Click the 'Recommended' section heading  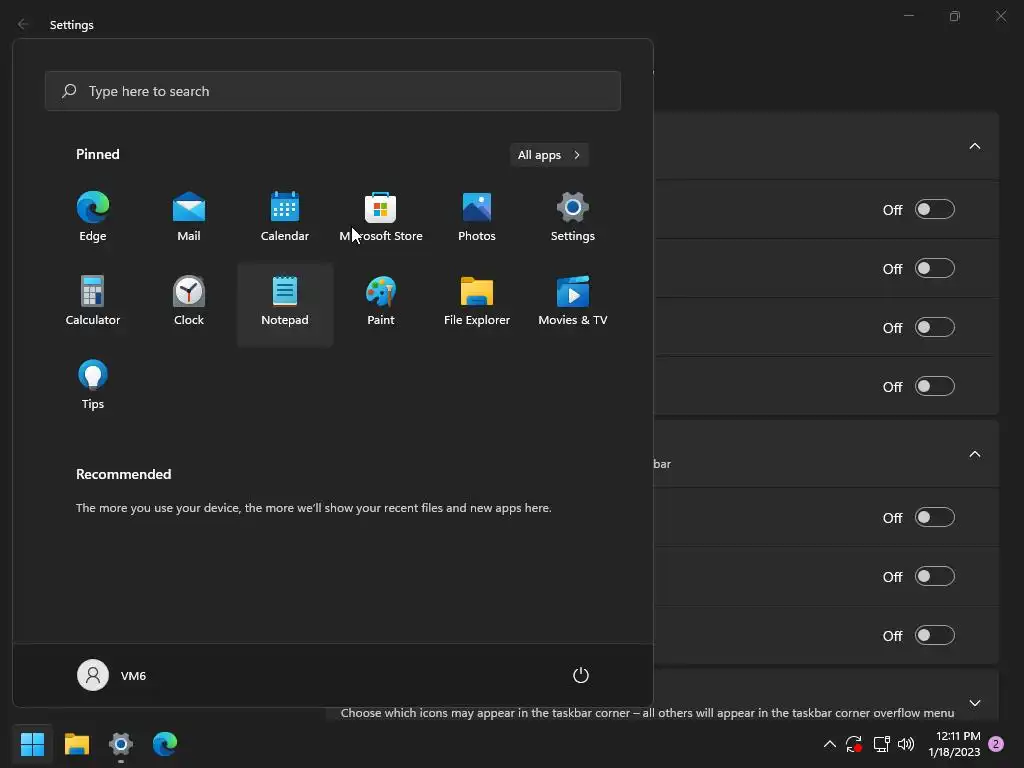123,474
